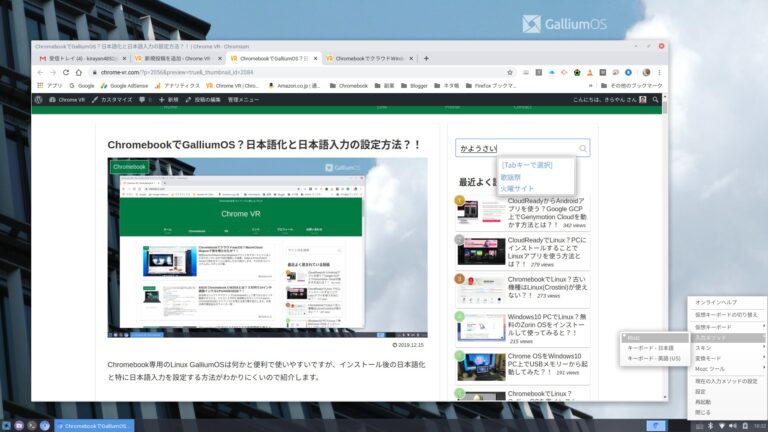The width and height of the screenshot is (768, 432).
Task: Bookmark this page with the star icon
Action: (510, 72)
